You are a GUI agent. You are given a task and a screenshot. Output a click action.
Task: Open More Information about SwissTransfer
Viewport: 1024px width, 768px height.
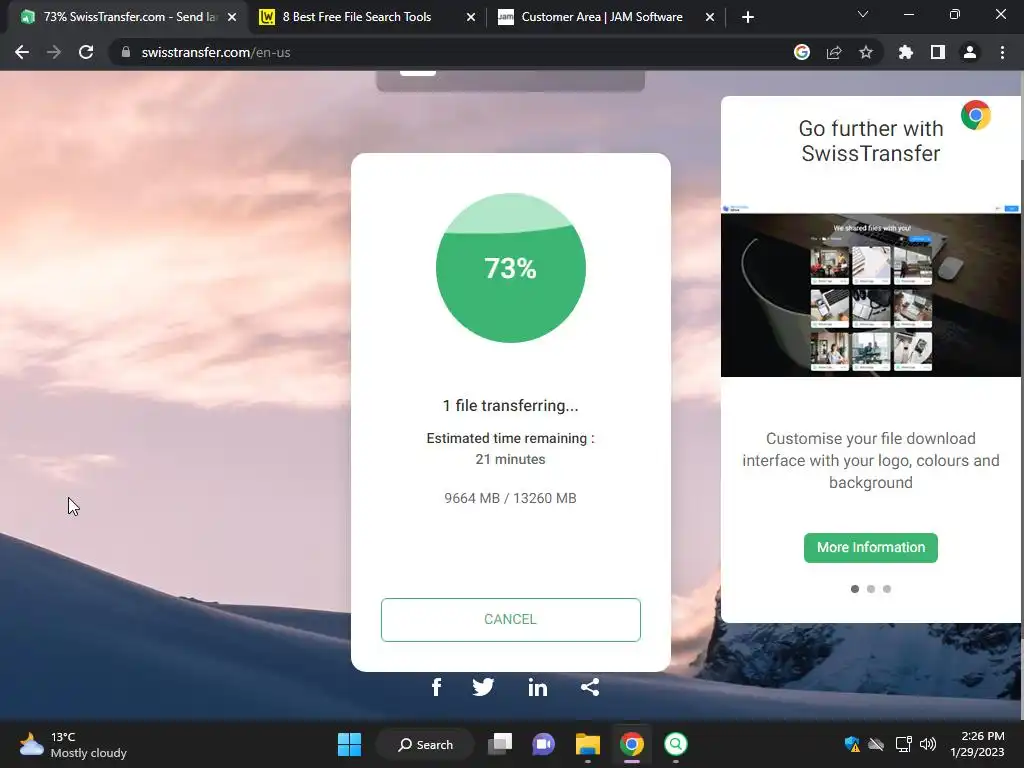click(871, 547)
